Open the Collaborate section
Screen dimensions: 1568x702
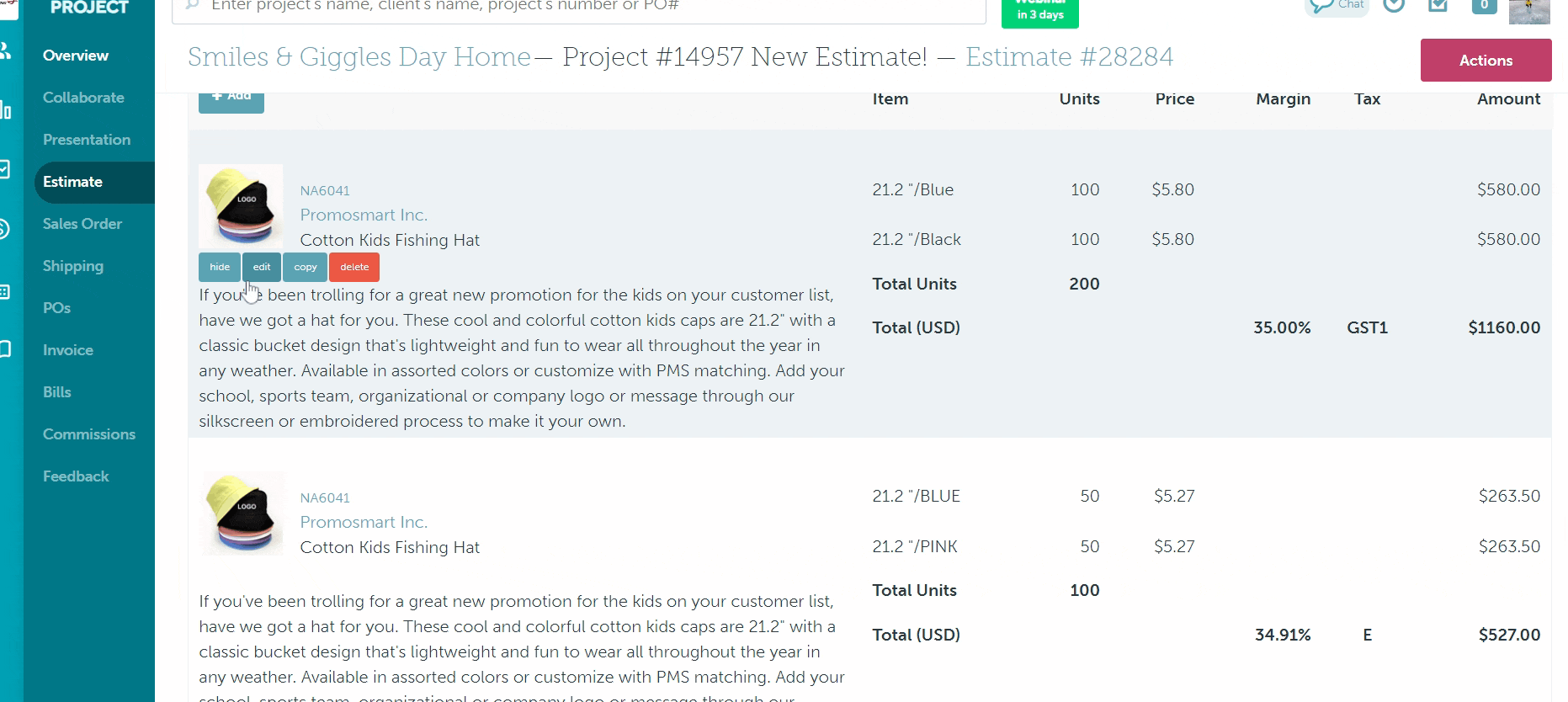pyautogui.click(x=83, y=98)
